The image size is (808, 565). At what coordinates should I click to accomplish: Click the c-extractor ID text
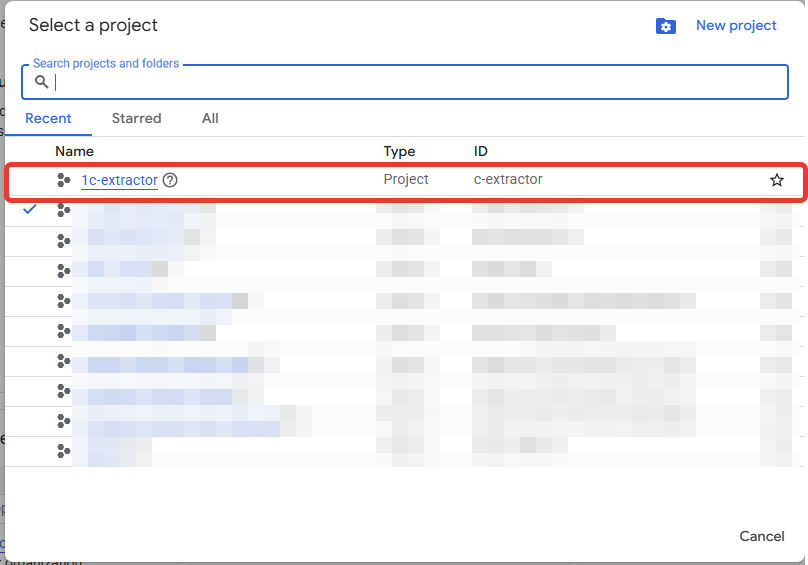pos(508,180)
